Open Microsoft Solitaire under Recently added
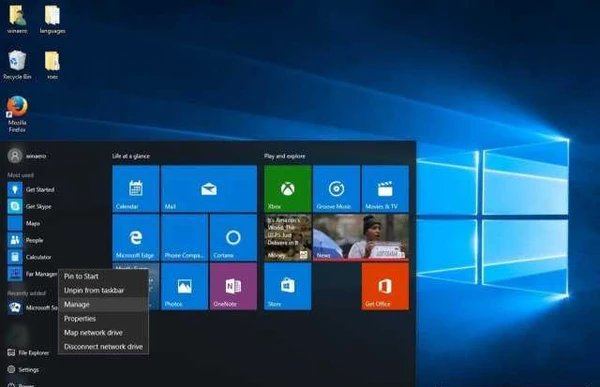Screen dimensions: 600x387 pyautogui.click(x=32, y=307)
